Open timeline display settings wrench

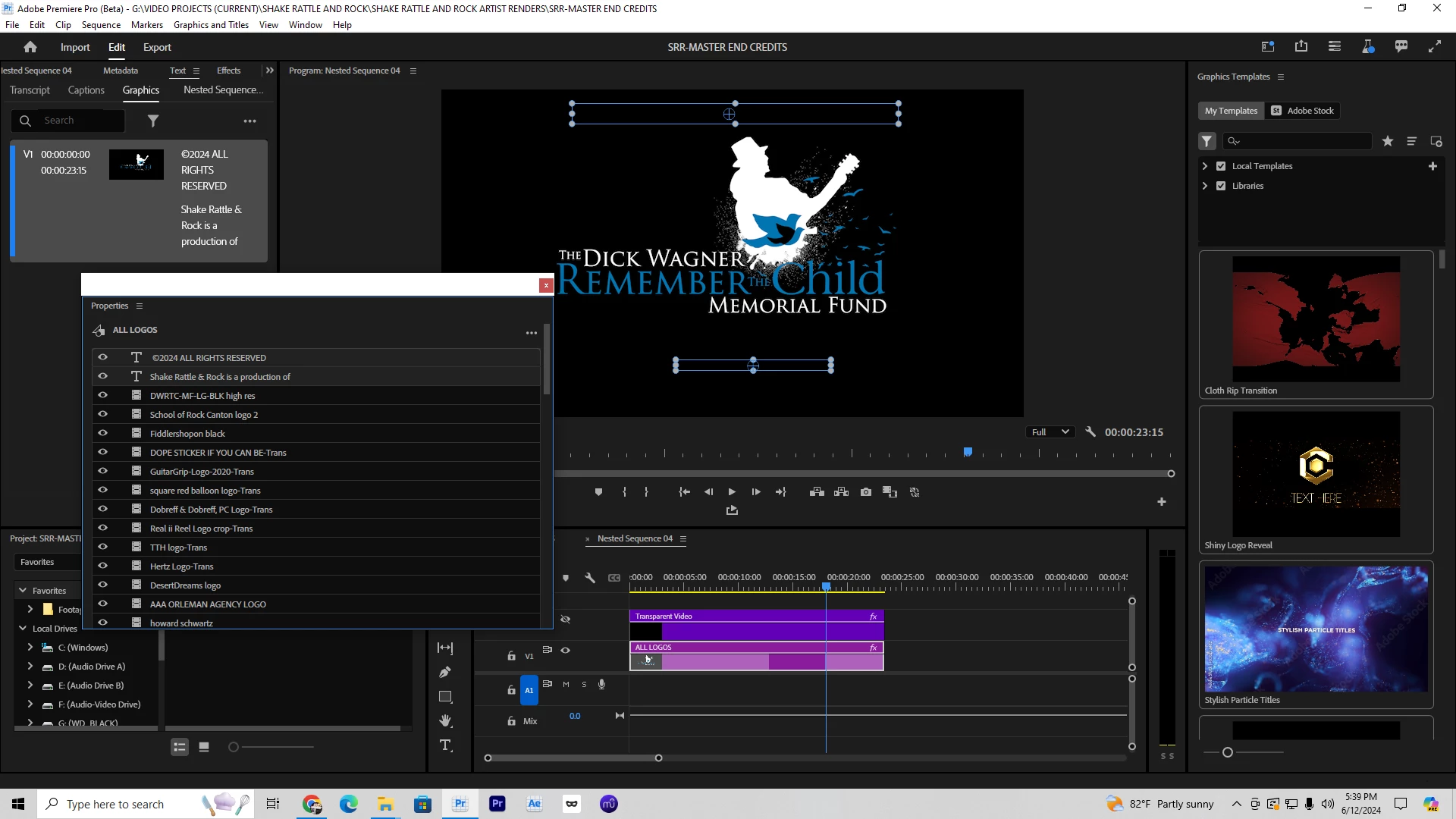[x=590, y=578]
